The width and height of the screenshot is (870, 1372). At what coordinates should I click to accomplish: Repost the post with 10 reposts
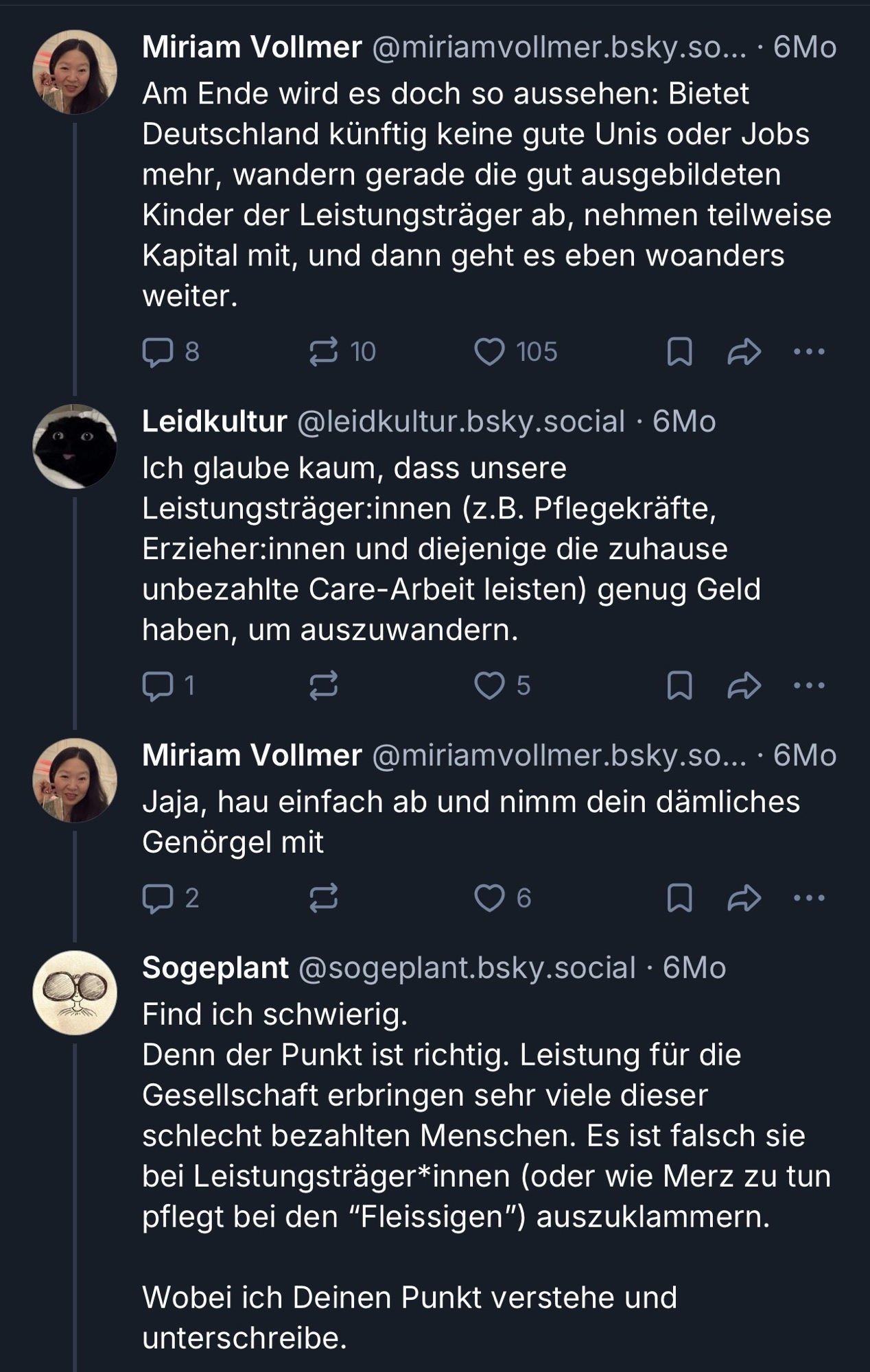[323, 352]
